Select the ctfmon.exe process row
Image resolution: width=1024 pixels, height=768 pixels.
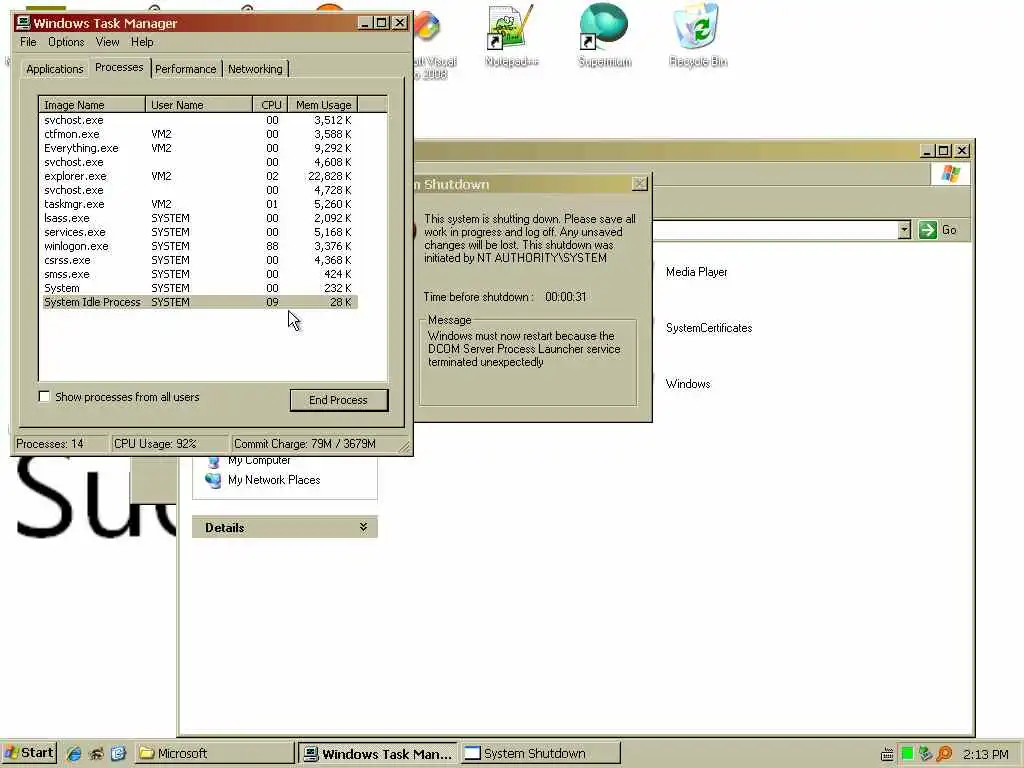tap(199, 134)
